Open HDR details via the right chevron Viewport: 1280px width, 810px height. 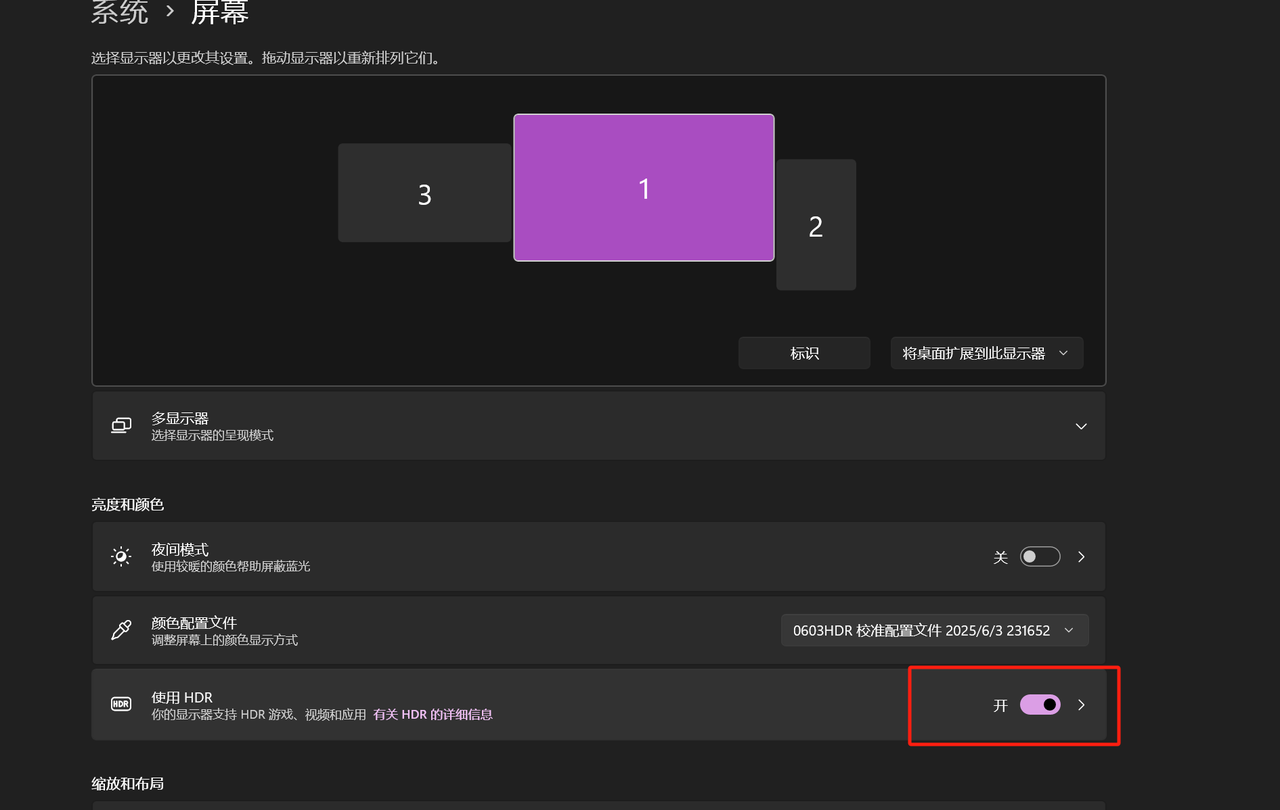click(x=1080, y=704)
